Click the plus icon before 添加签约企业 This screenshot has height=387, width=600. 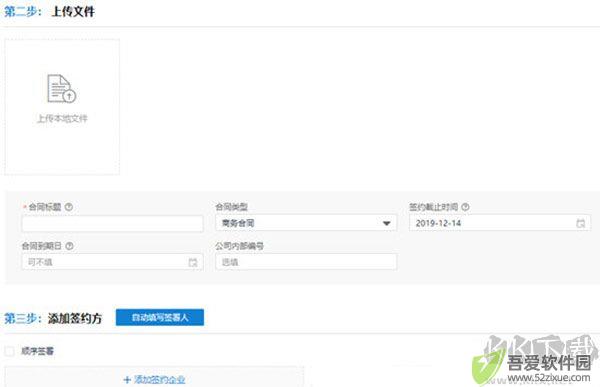[127, 380]
